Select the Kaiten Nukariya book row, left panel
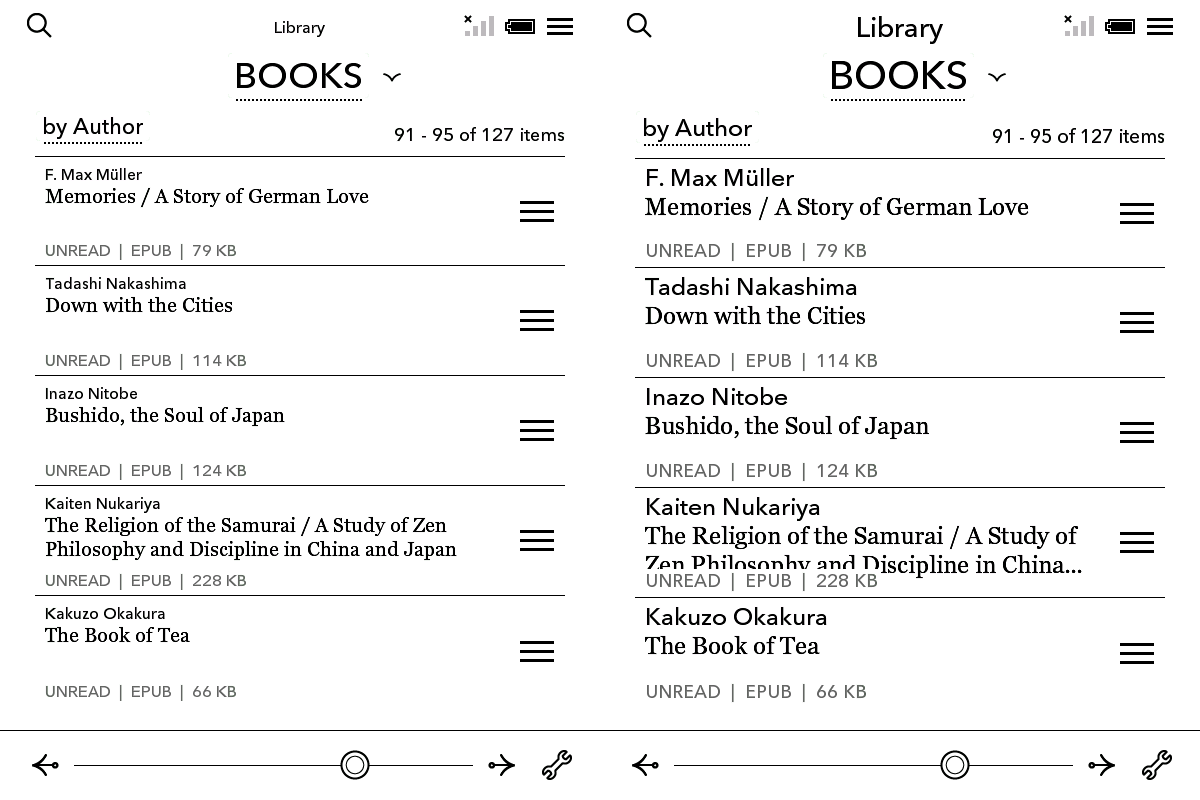The height and width of the screenshot is (800, 1200). coord(250,538)
